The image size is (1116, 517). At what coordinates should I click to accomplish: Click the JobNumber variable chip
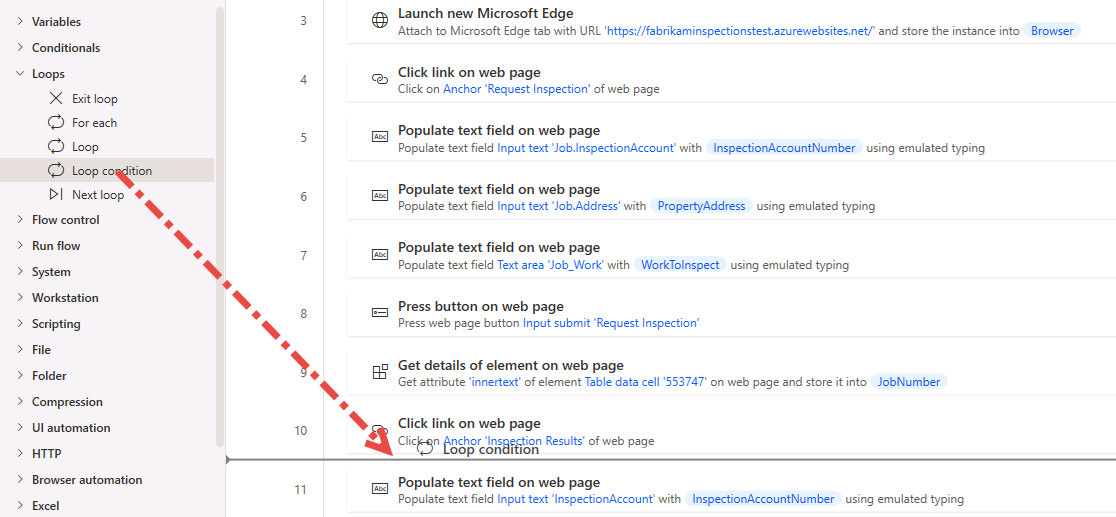point(908,381)
